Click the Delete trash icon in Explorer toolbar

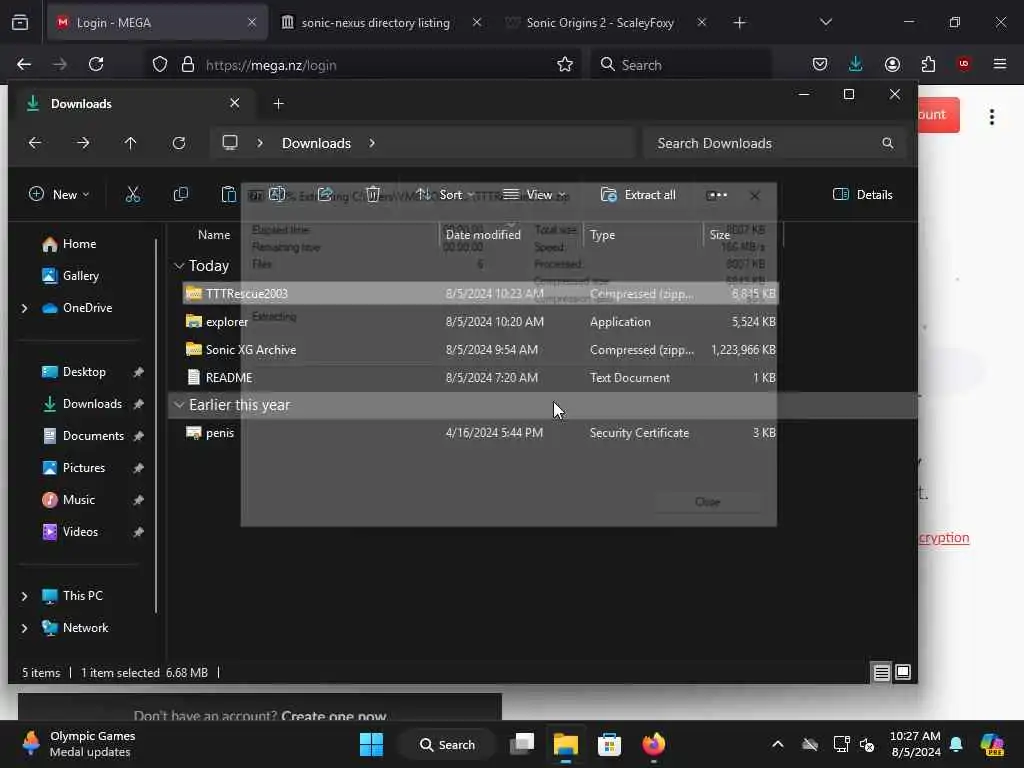pos(373,195)
